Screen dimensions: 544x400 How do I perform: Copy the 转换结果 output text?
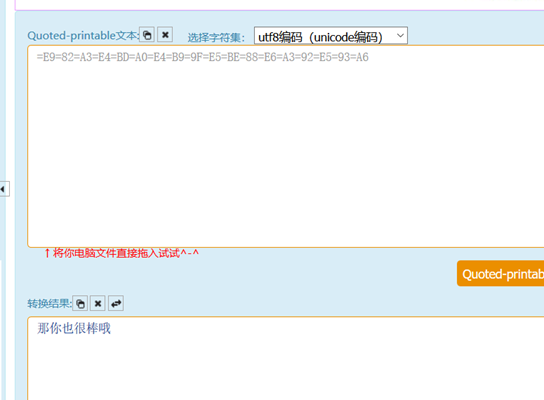(x=80, y=304)
